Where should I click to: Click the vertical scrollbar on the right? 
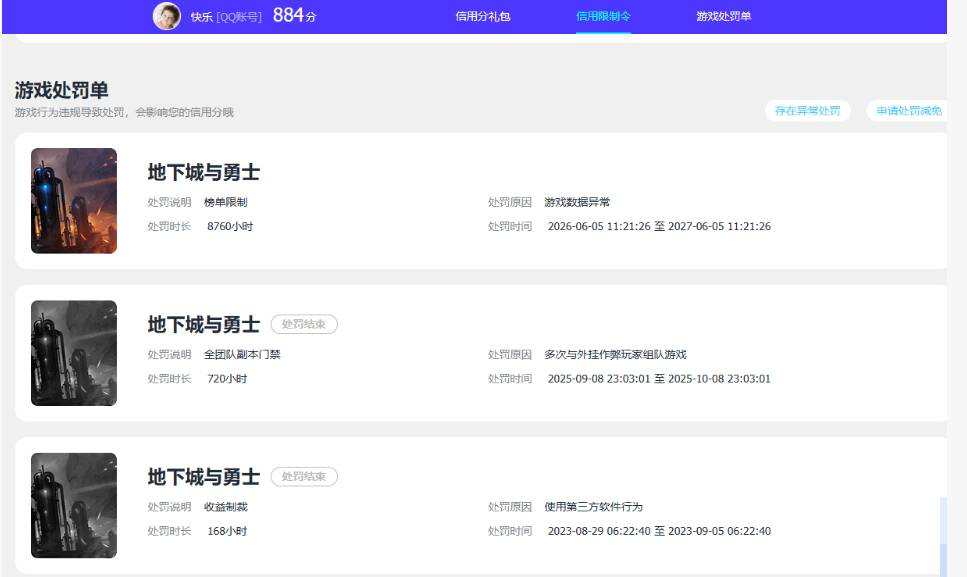click(x=944, y=536)
